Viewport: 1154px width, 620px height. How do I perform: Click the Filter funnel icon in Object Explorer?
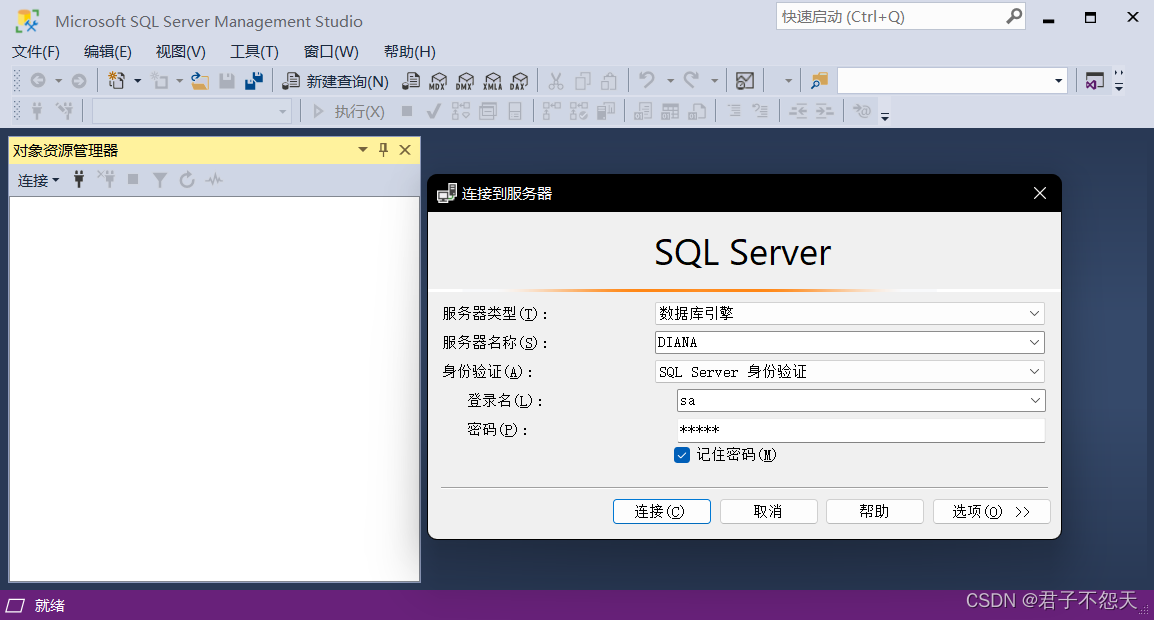point(160,179)
